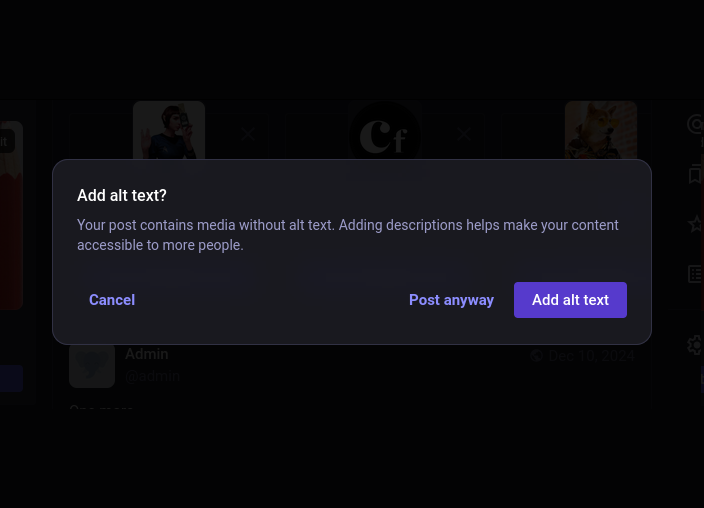The width and height of the screenshot is (704, 508).
Task: Click the globe visibility icon beside the date
Action: (x=537, y=356)
